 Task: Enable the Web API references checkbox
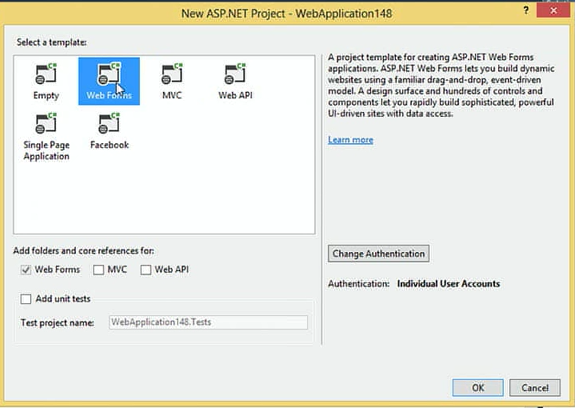[146, 270]
